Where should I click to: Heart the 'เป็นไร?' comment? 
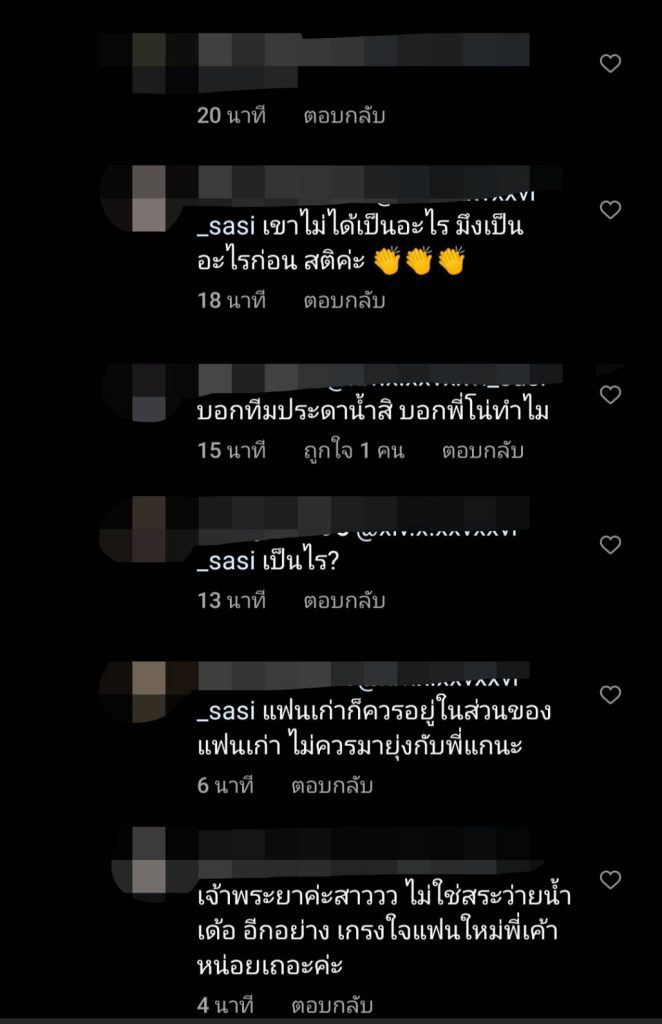pyautogui.click(x=610, y=545)
